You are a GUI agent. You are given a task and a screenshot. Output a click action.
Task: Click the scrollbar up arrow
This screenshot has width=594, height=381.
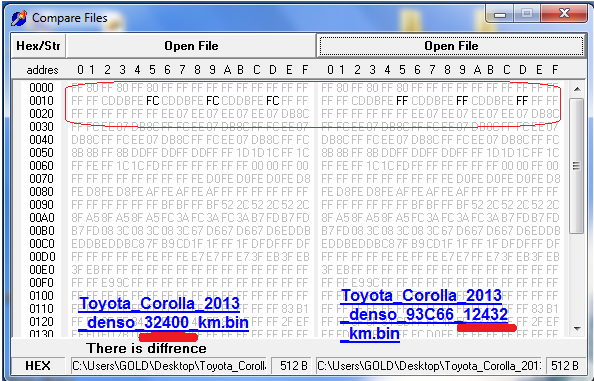[577, 89]
